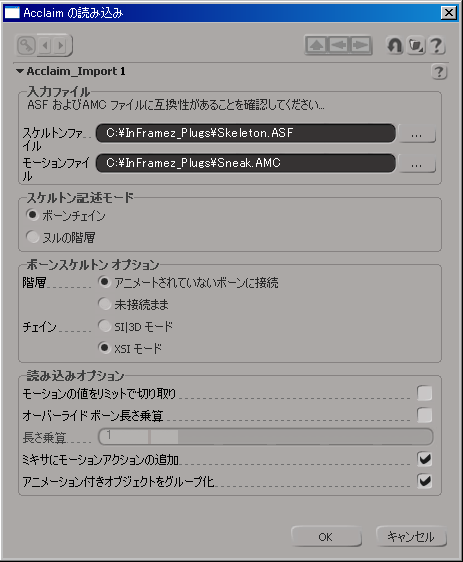
Task: Click the left arrow icon in toolbar
Action: 338,45
